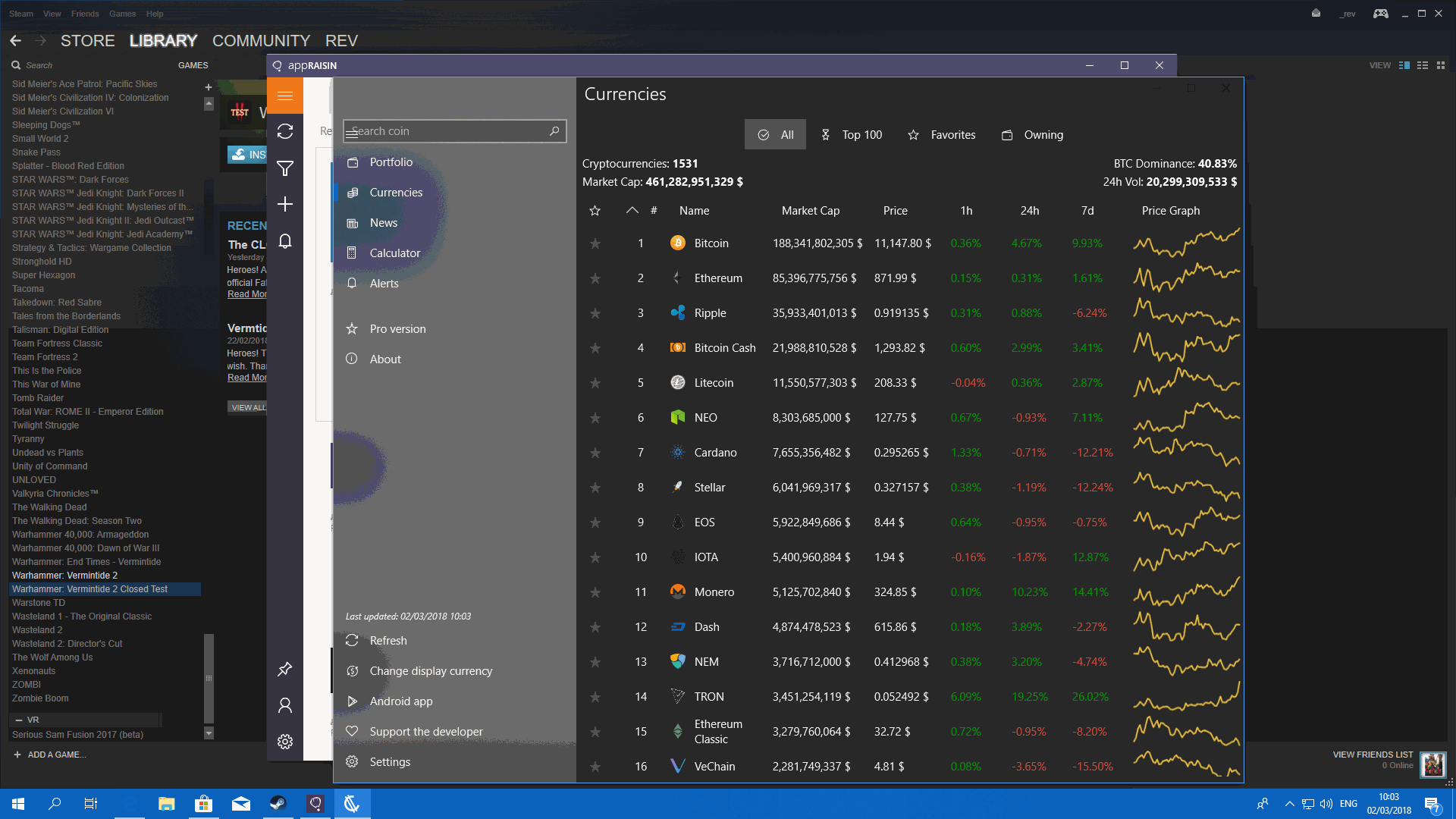Switch to the Top 100 tab

point(852,134)
